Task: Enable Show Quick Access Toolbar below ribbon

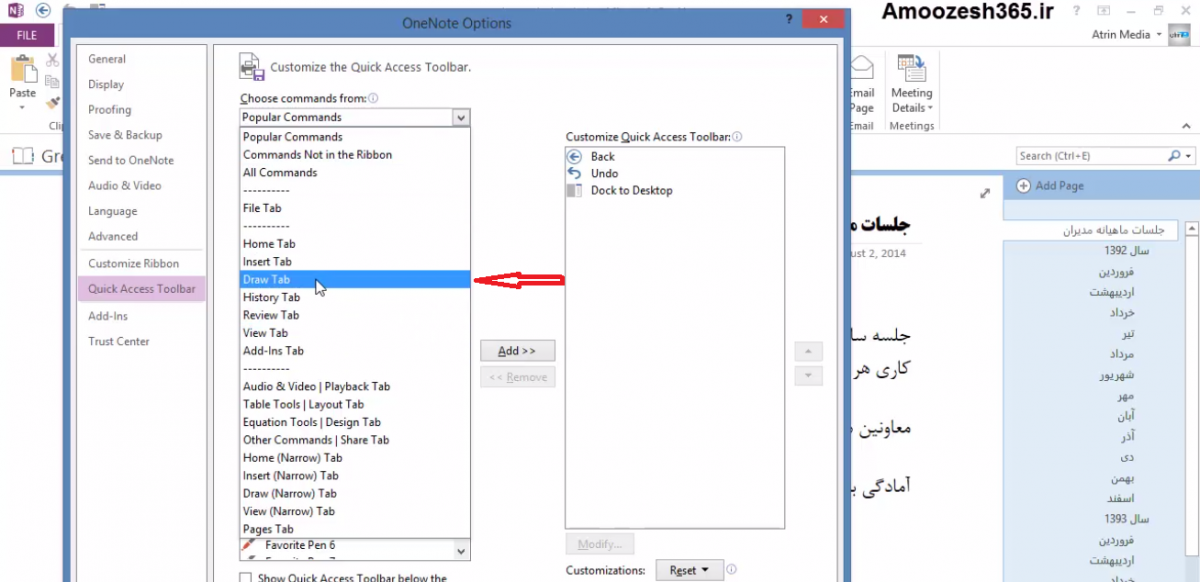Action: coord(246,577)
